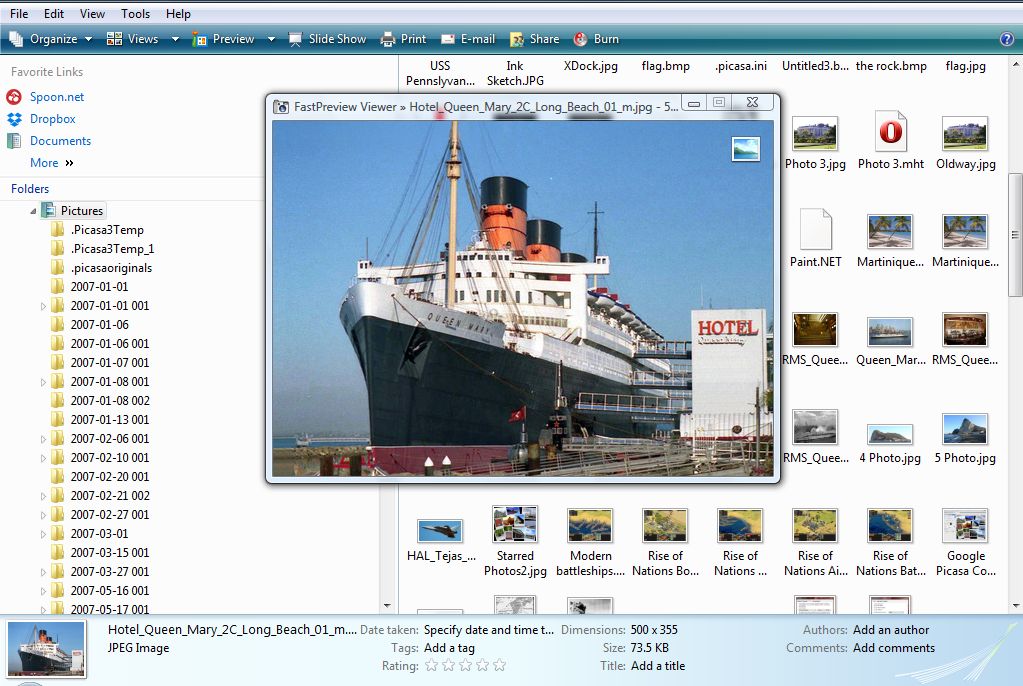
Task: Open the Help question mark icon
Action: click(1007, 39)
